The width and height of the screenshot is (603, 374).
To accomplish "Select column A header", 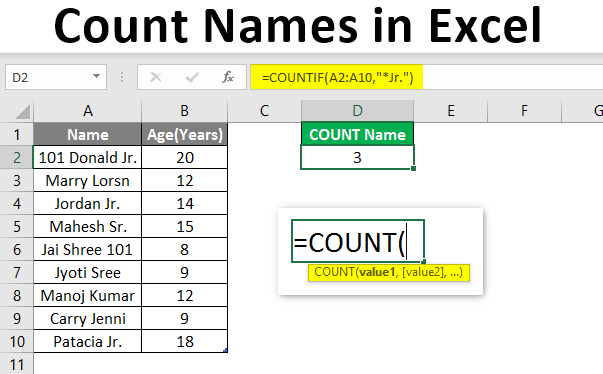I will click(88, 111).
